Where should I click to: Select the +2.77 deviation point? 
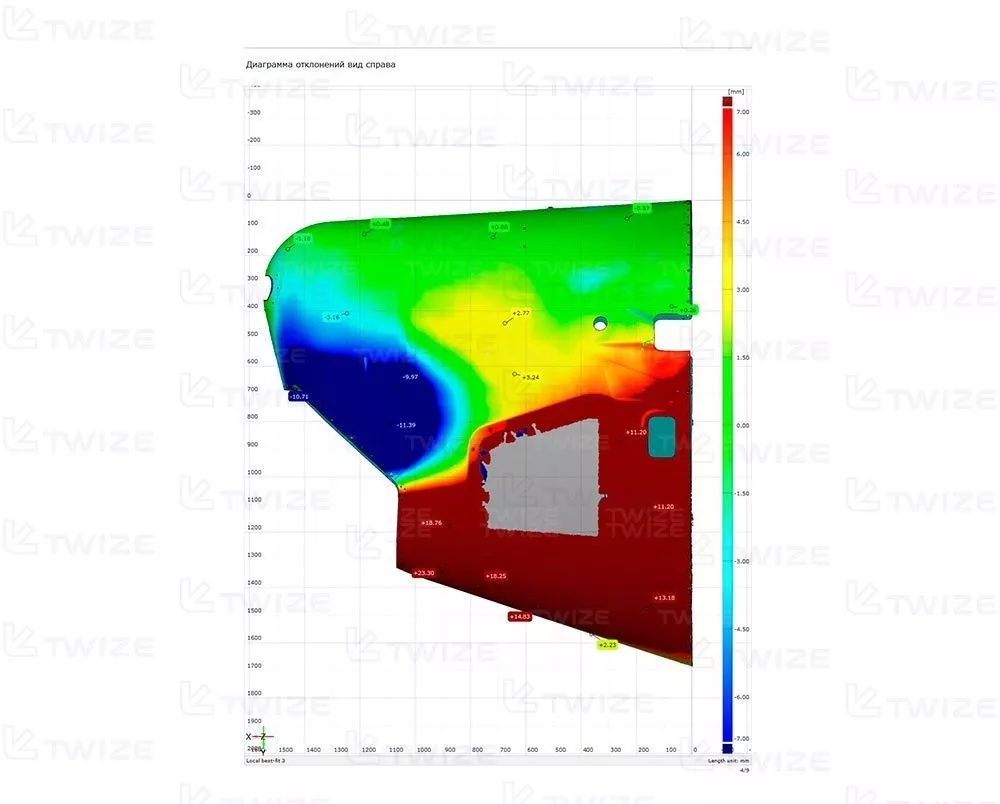520,313
